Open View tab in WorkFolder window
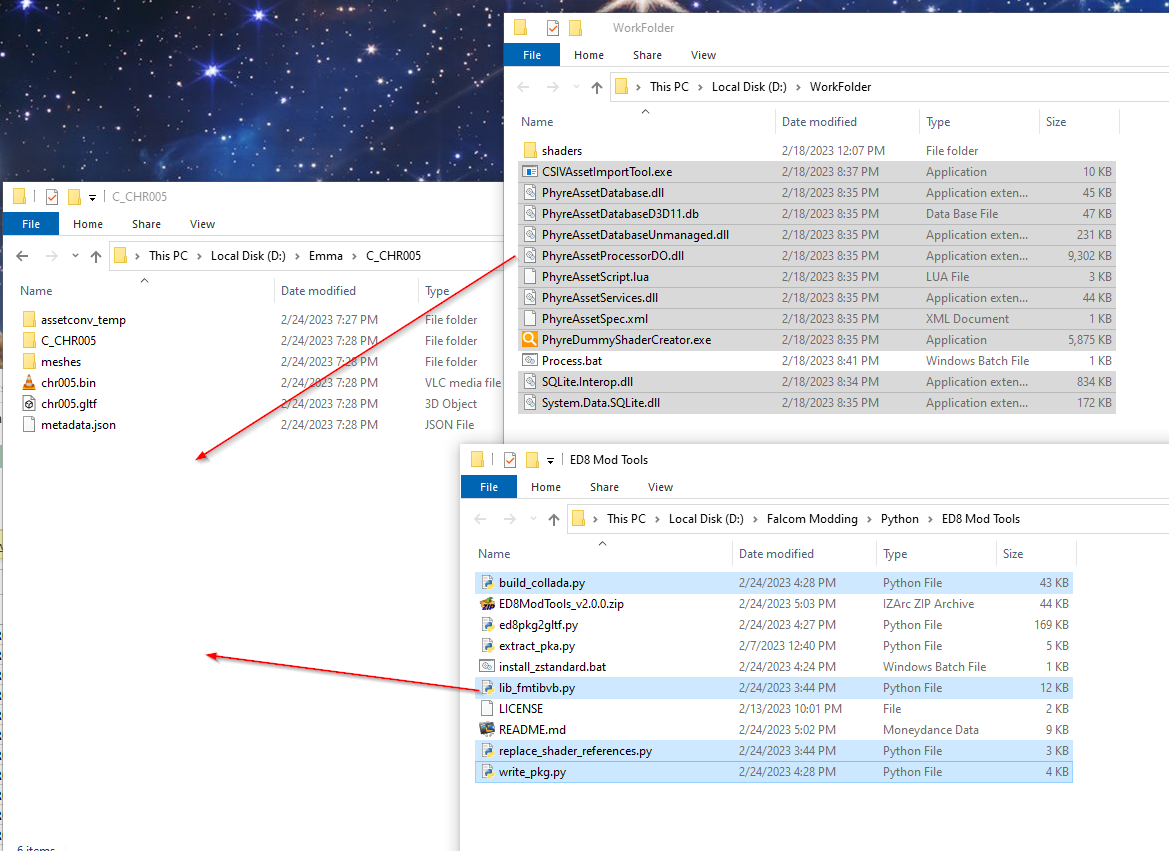Image resolution: width=1169 pixels, height=851 pixels. pos(703,55)
